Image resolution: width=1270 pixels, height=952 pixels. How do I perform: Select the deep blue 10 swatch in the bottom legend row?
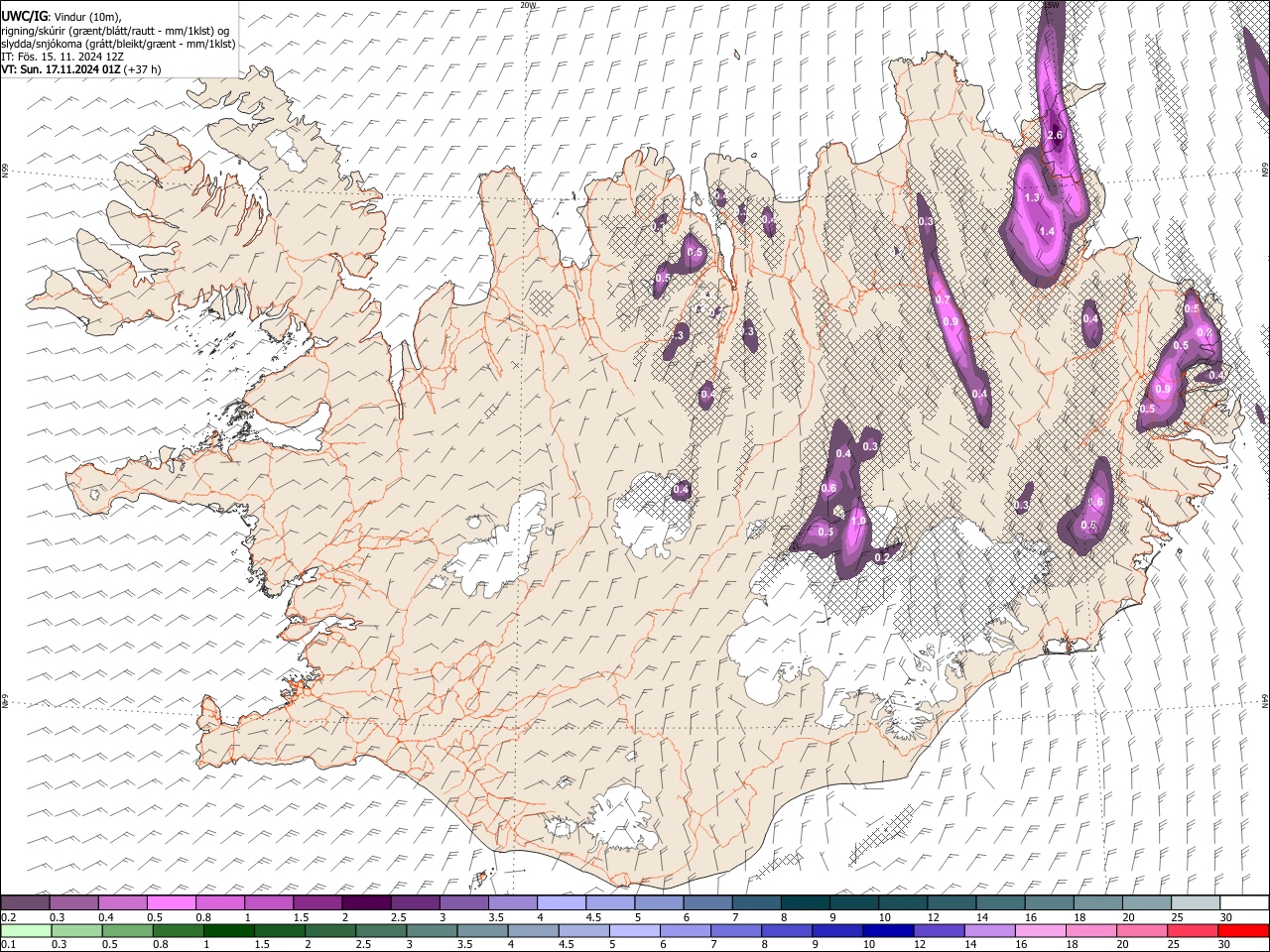[x=889, y=930]
